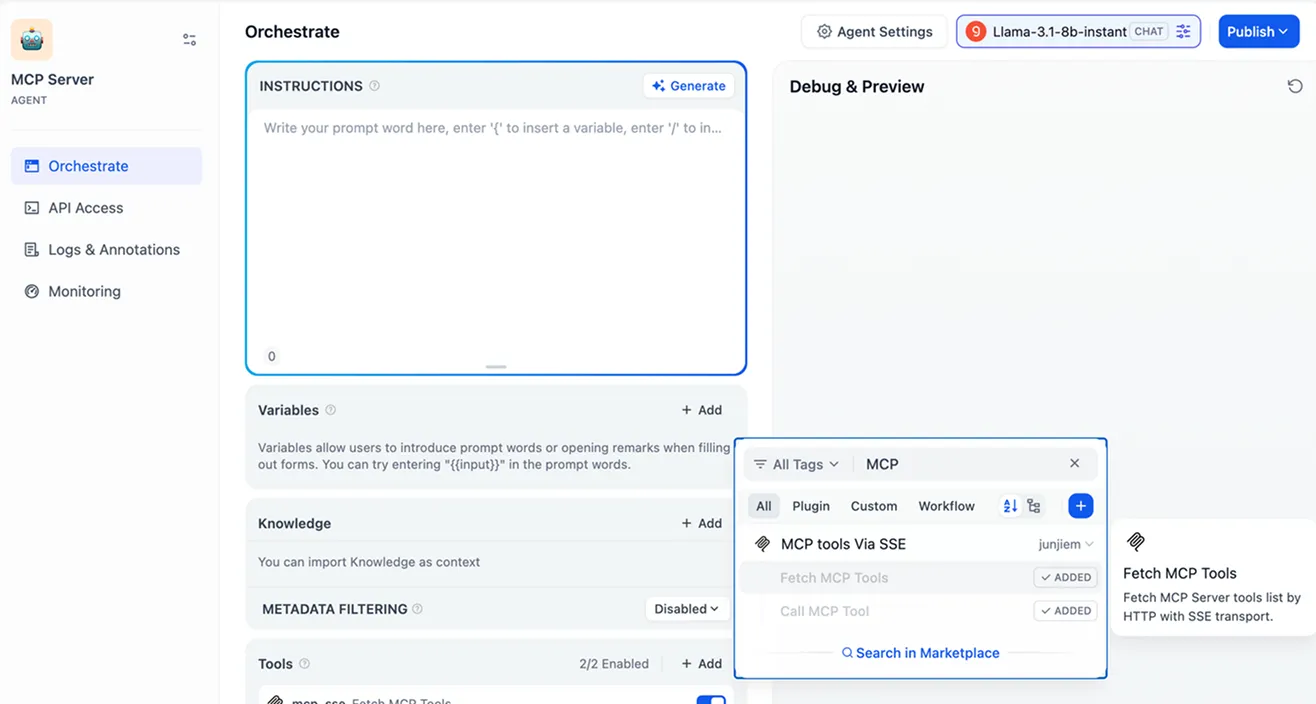
Task: Click the robot app avatar icon
Action: pos(32,40)
